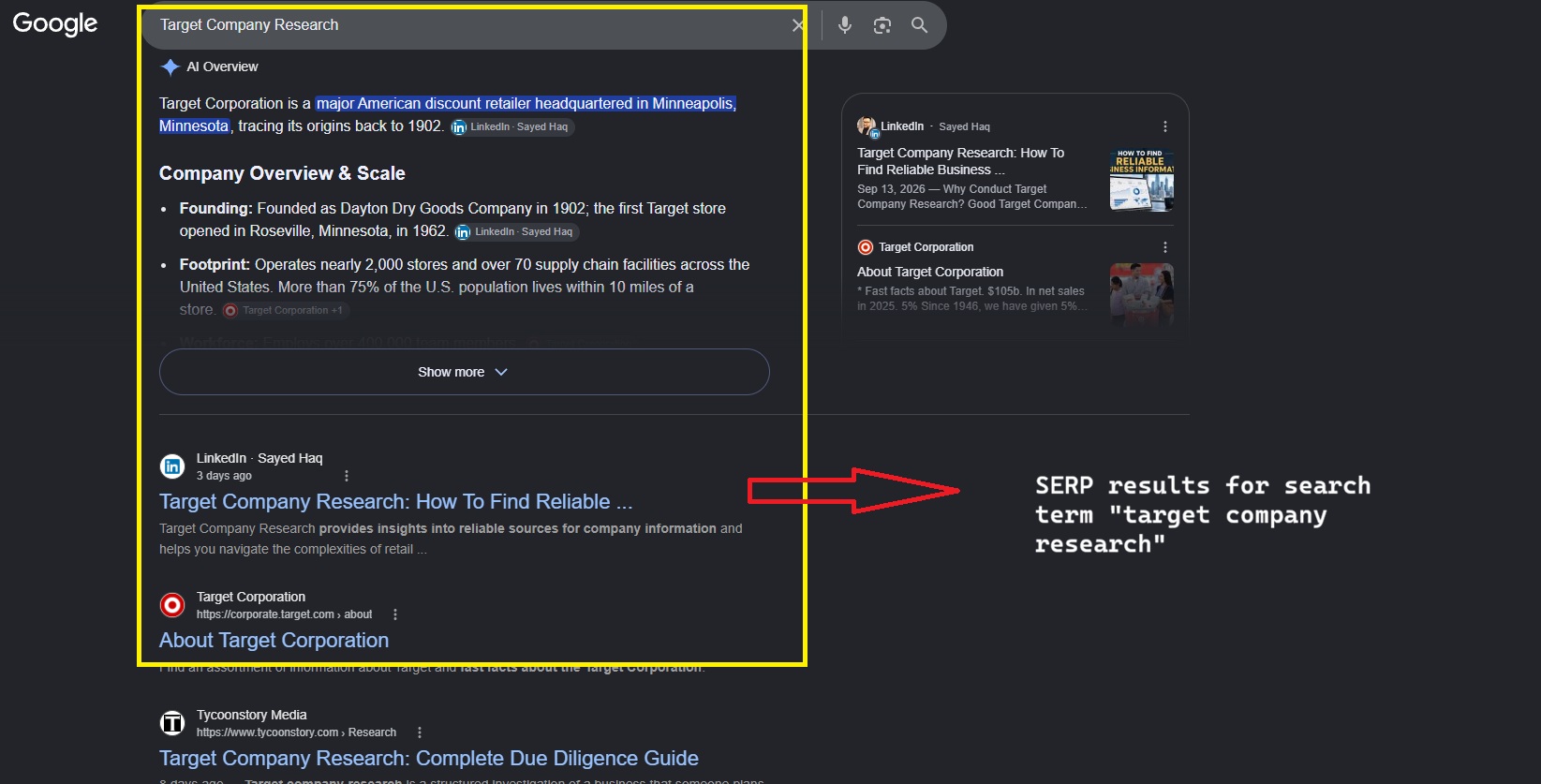Click corporate.target.com about URL text

285,614
